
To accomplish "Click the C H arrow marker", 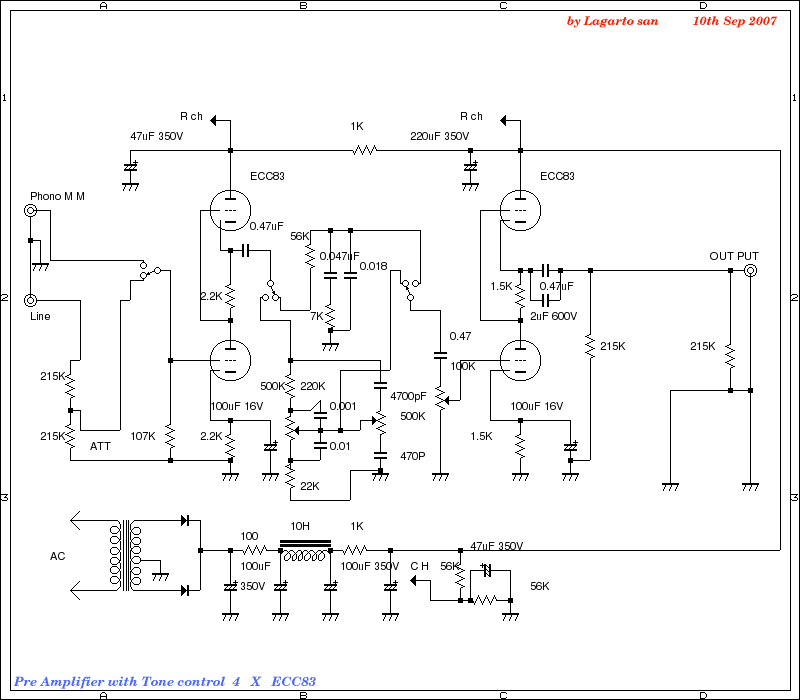I will 417,580.
